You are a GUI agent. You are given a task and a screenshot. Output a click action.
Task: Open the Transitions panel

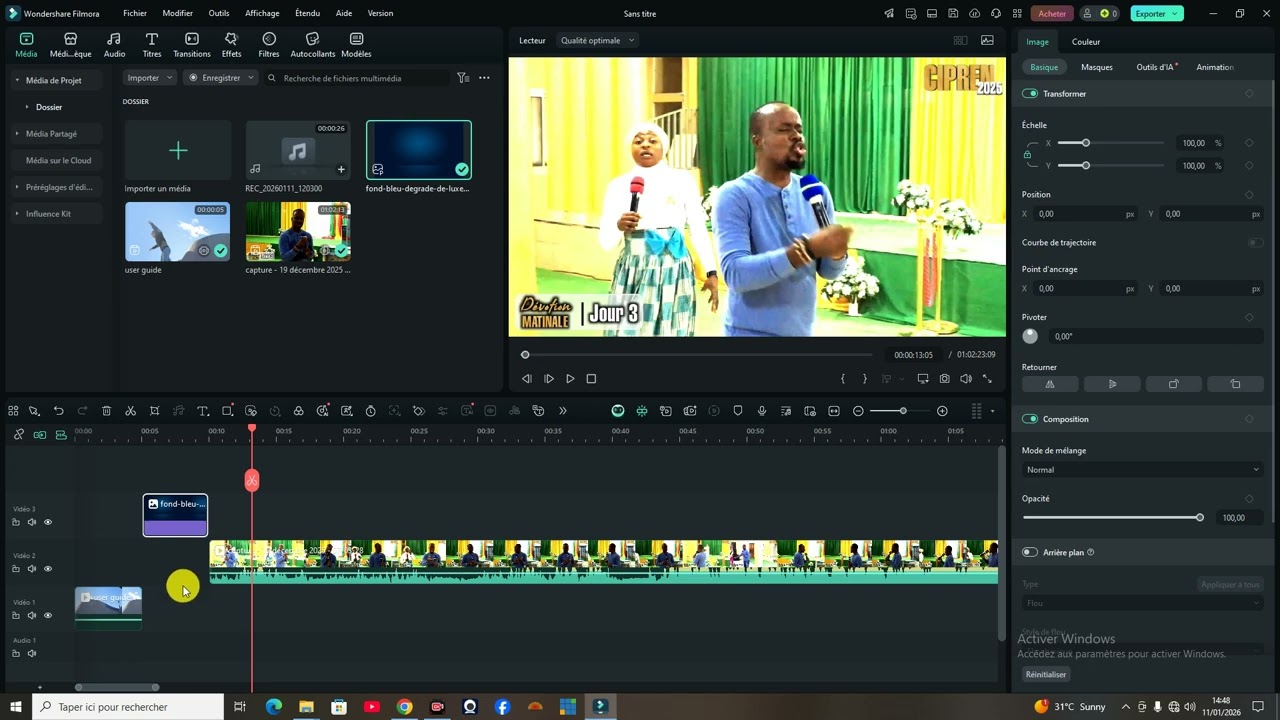(192, 45)
